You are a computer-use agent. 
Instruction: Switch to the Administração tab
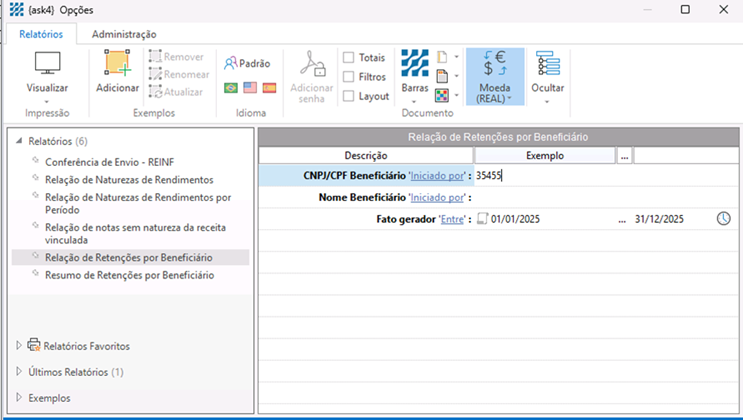coord(124,34)
